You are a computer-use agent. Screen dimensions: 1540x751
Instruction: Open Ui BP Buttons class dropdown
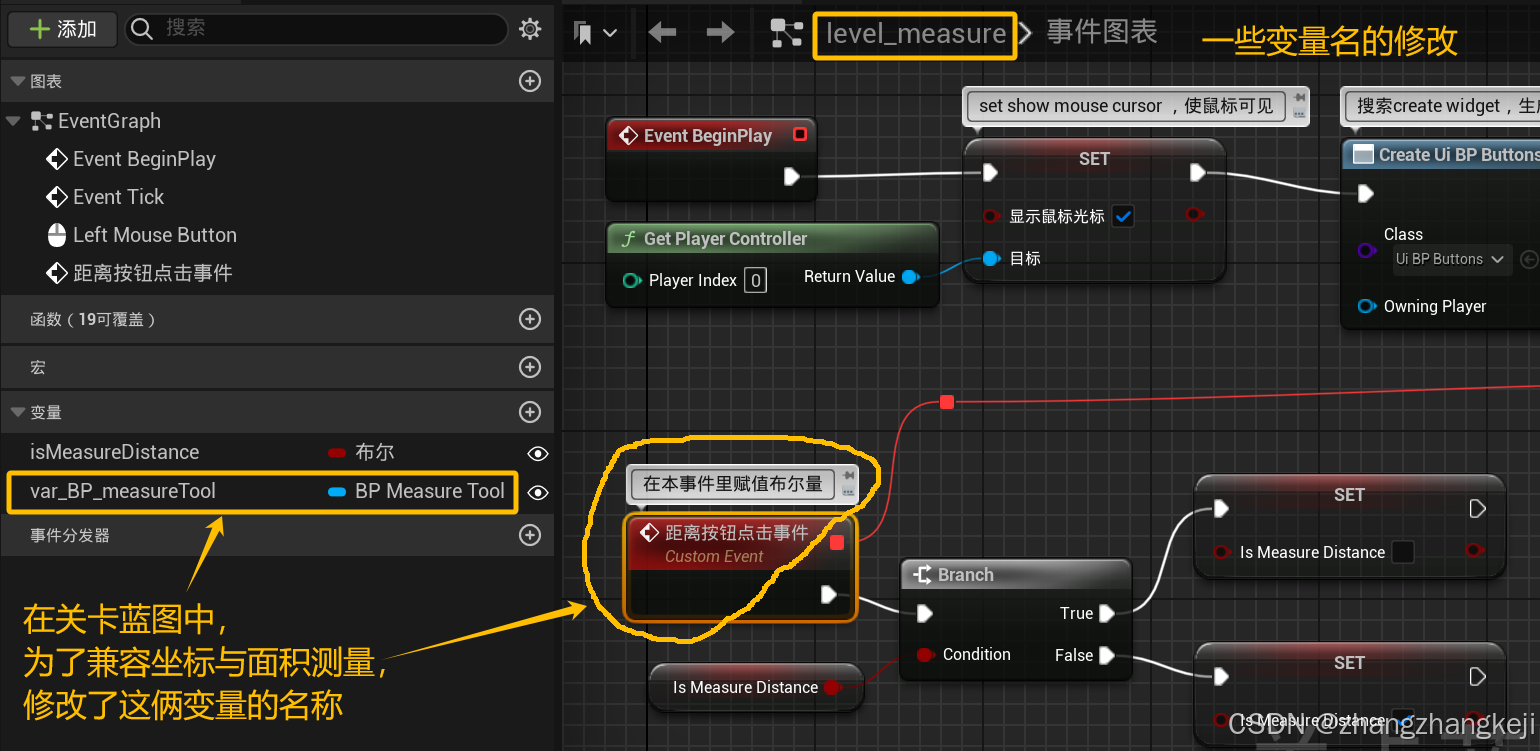1450,259
